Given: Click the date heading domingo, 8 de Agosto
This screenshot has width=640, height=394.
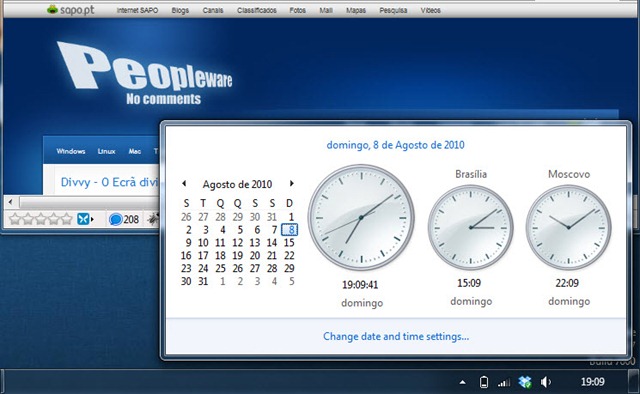Looking at the screenshot, I should point(395,145).
